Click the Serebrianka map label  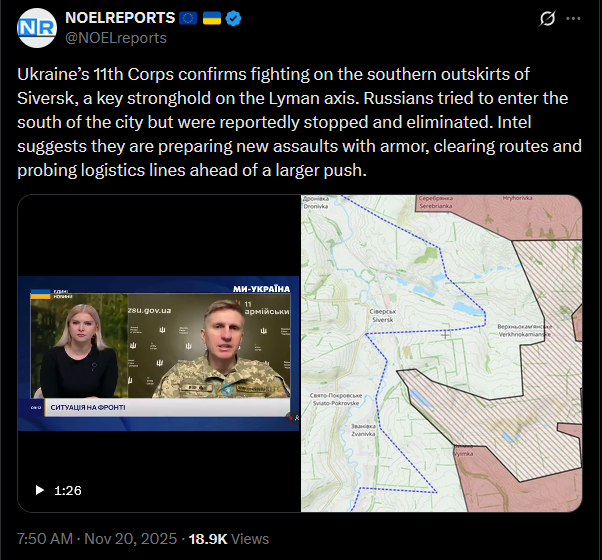pos(436,202)
